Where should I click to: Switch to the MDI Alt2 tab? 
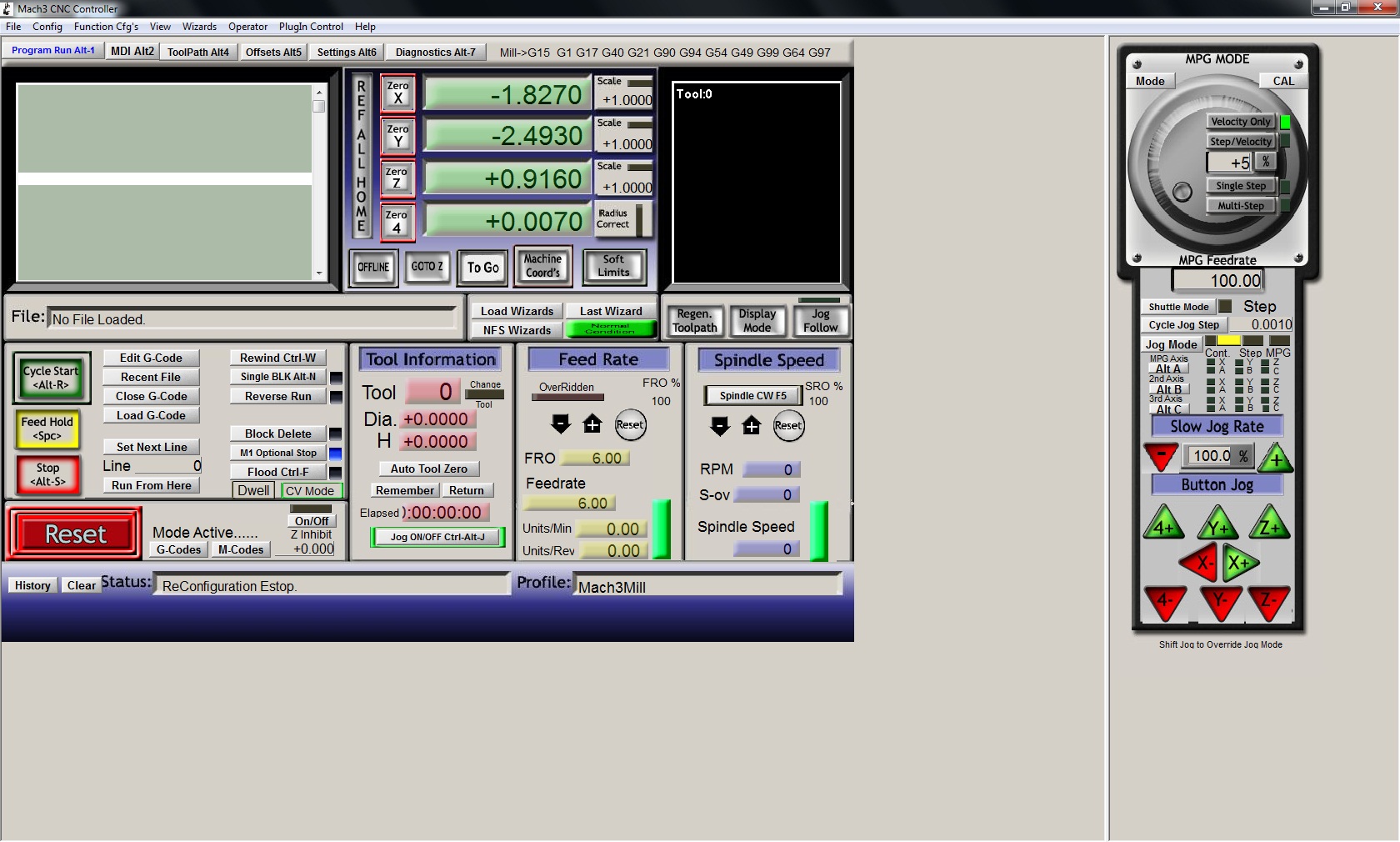point(132,52)
